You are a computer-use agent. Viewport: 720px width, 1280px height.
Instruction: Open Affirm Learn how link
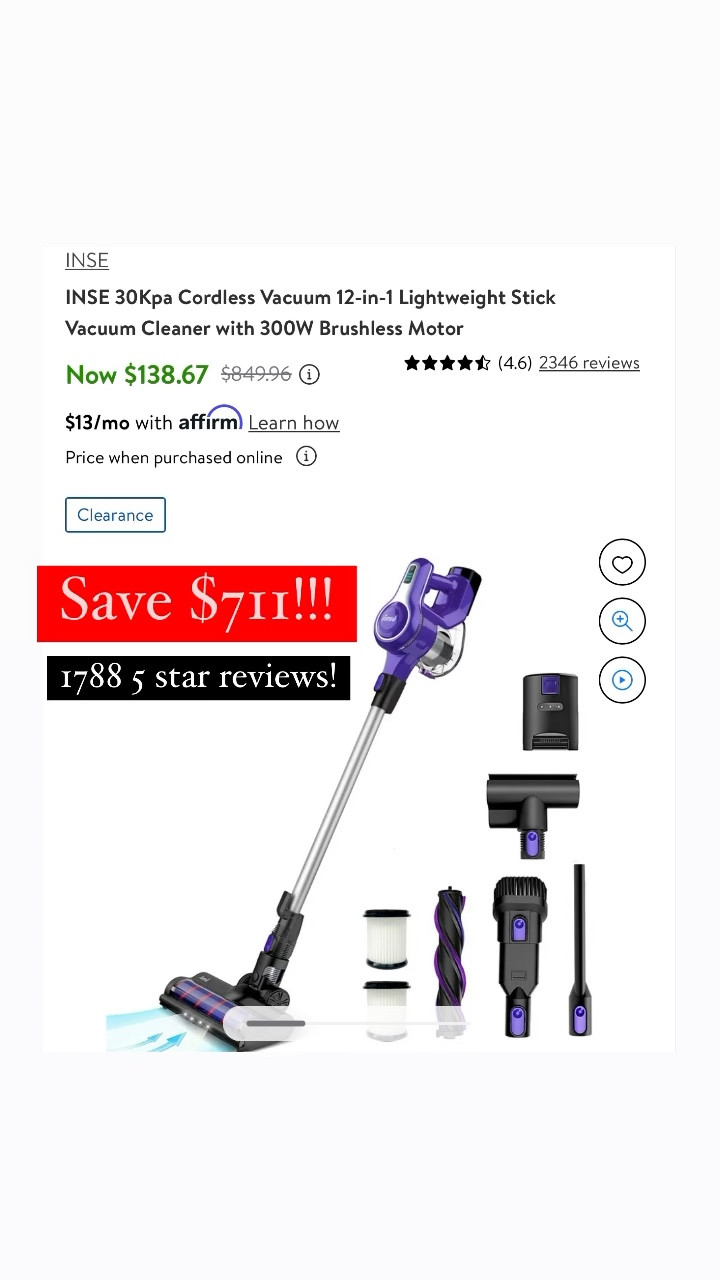[x=294, y=423]
